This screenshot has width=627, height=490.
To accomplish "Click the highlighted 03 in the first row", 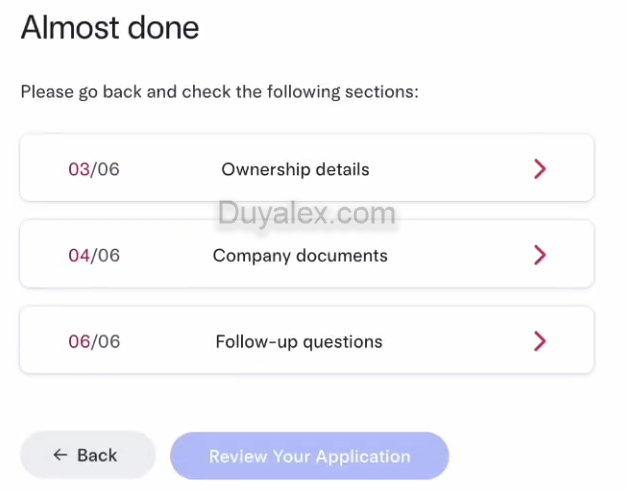I will pos(79,169).
